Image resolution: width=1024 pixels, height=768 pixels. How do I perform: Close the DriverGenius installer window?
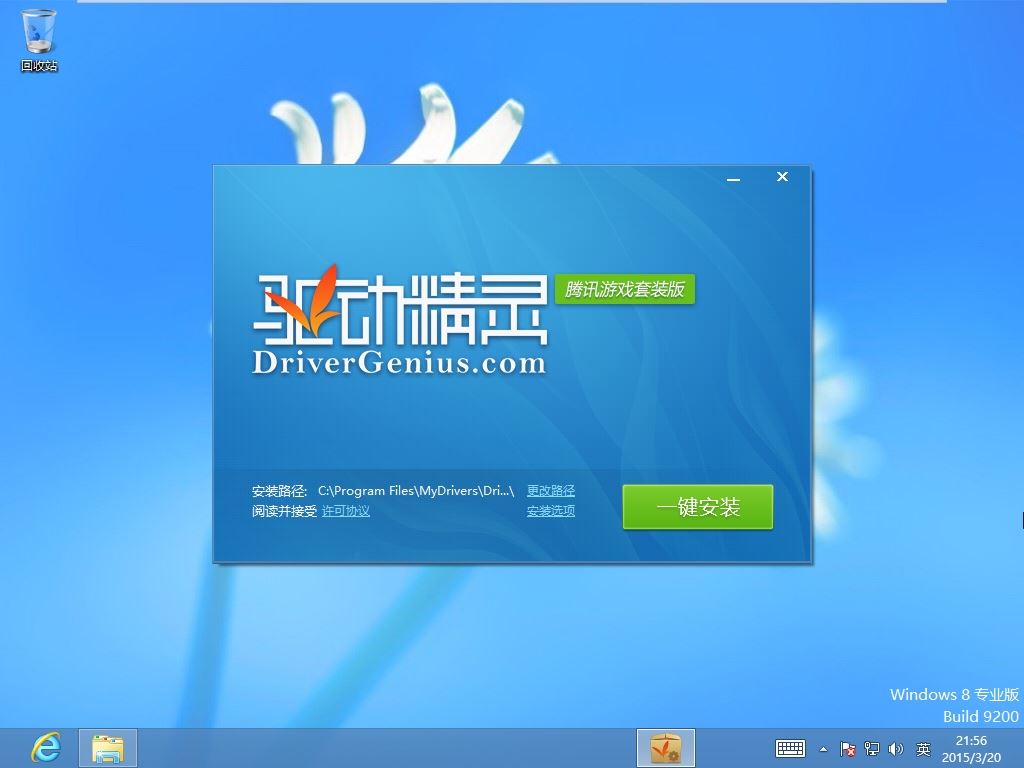pos(782,176)
